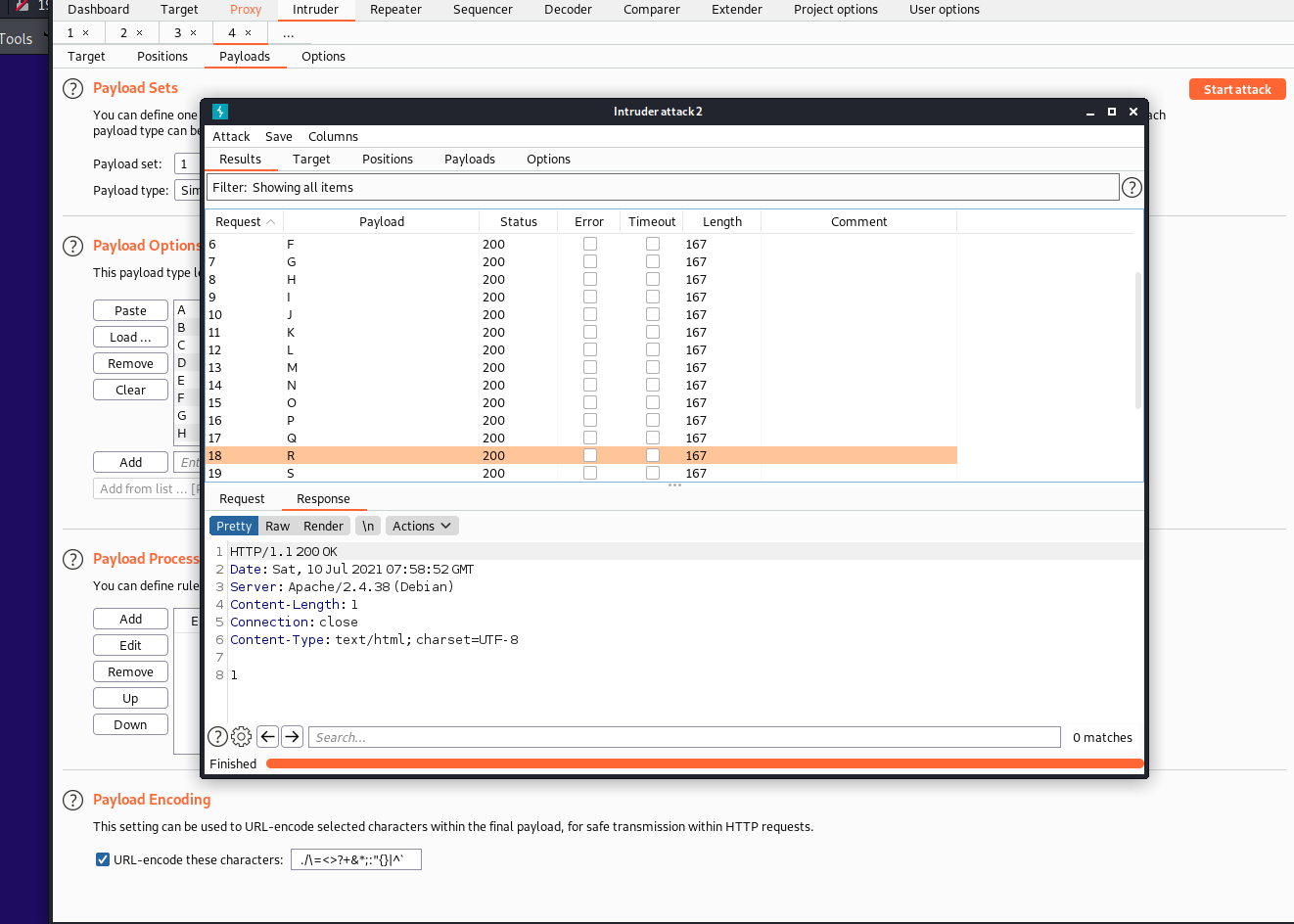The image size is (1294, 924).
Task: Toggle Timeout checkbox for payload H row
Action: point(653,279)
